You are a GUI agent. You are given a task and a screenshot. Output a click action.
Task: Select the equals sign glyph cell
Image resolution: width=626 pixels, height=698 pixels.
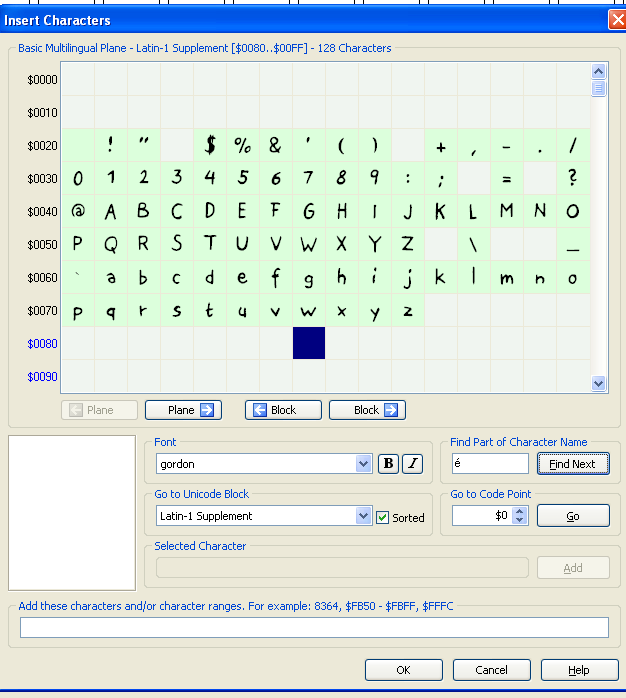click(507, 178)
